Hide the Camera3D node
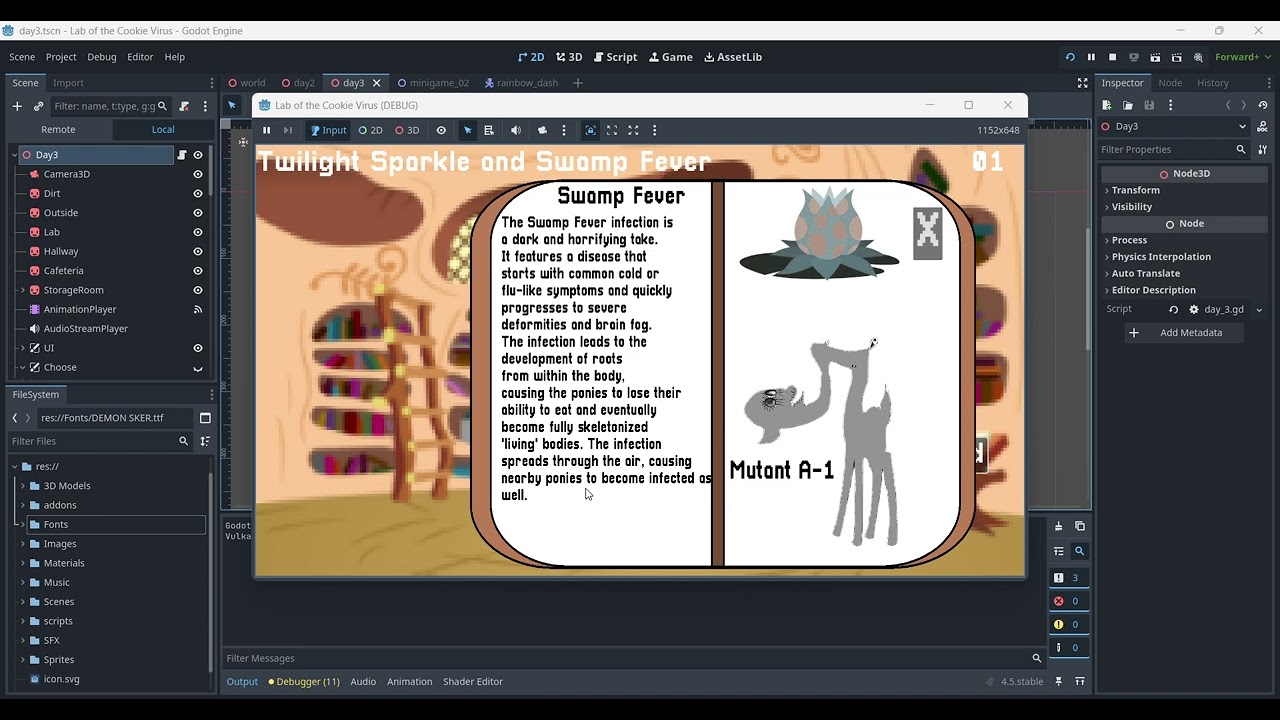 (x=198, y=174)
